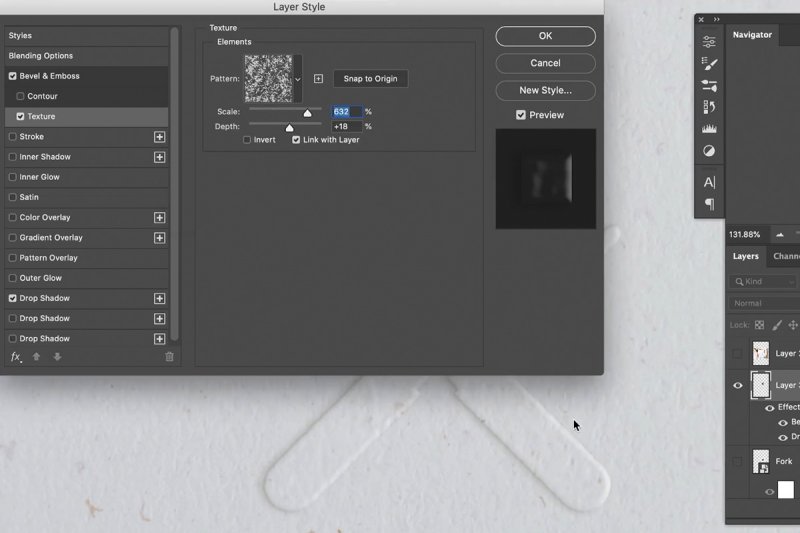Click create new preset from pattern icon
The image size is (800, 533).
point(318,79)
